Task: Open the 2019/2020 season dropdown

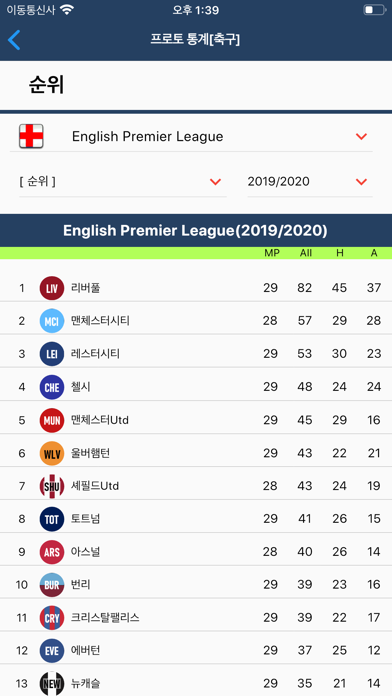Action: (x=310, y=182)
